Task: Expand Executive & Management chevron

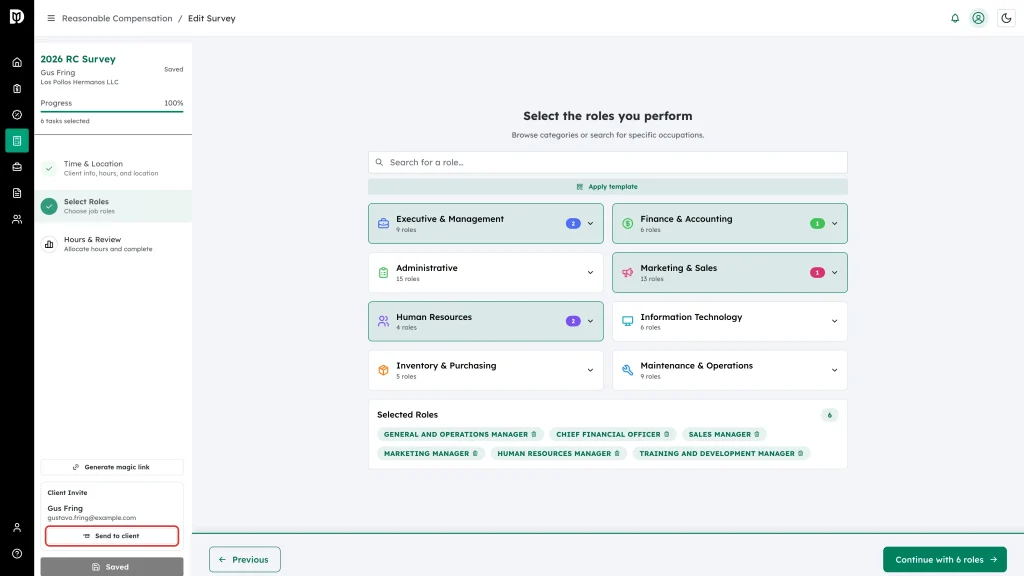Action: [590, 223]
